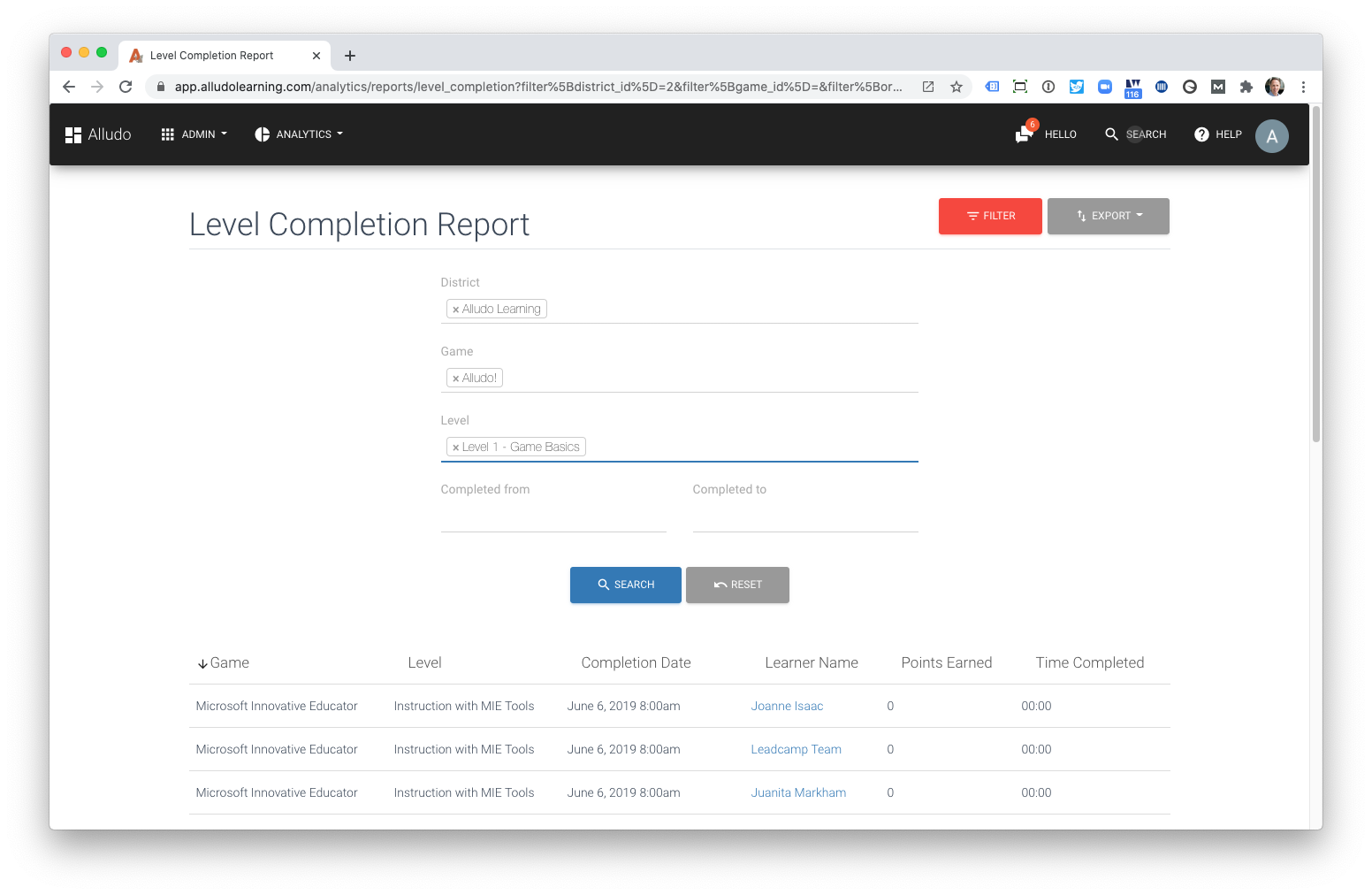Focus the Completed from date field

553,516
